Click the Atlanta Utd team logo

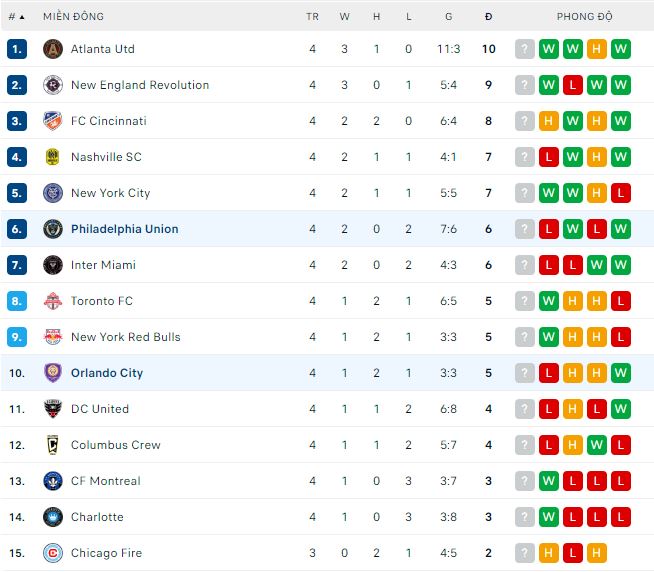tap(53, 49)
